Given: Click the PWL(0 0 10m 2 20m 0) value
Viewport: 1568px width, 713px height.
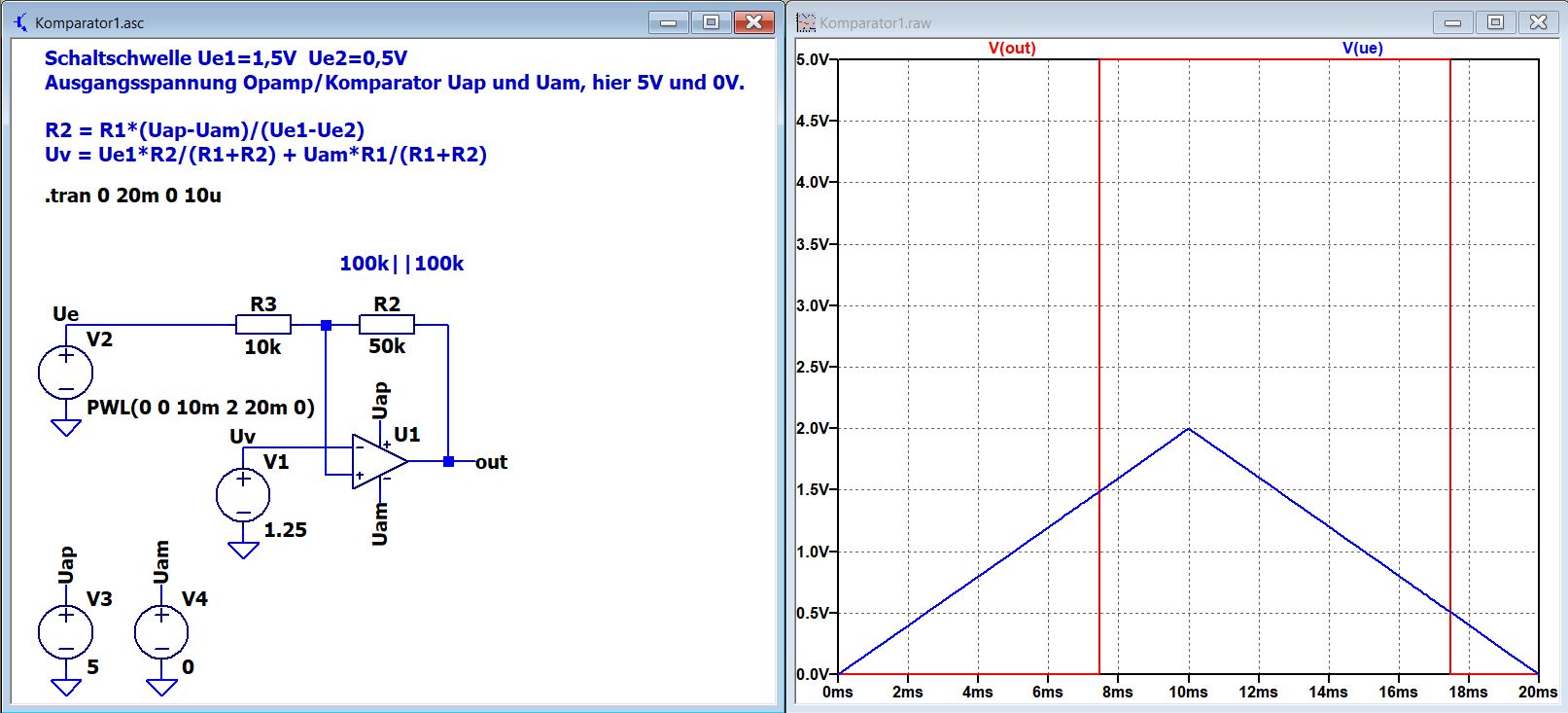Looking at the screenshot, I should coord(200,408).
